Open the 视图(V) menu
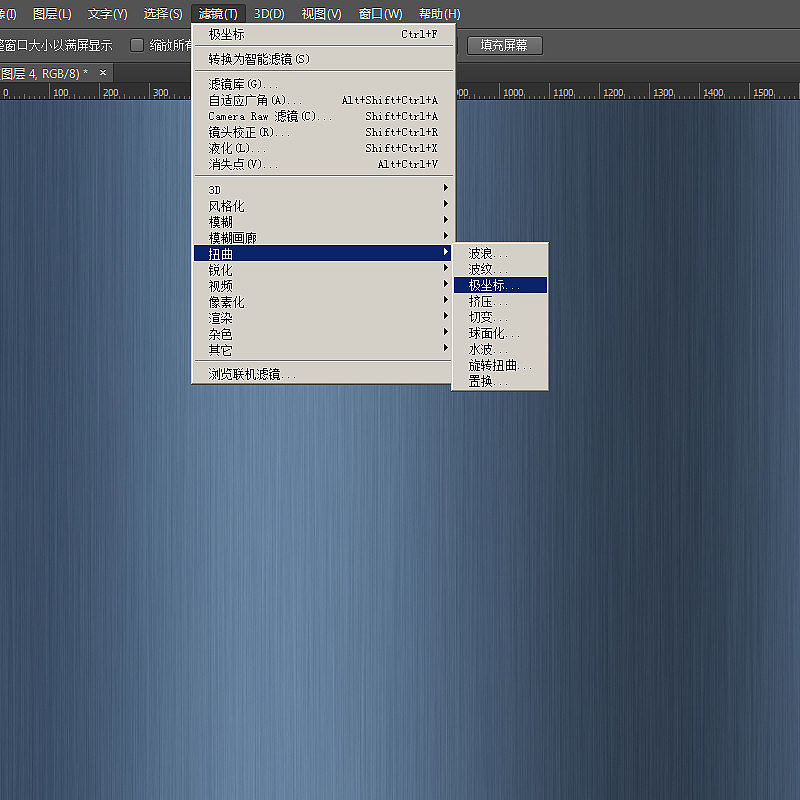 pyautogui.click(x=321, y=14)
